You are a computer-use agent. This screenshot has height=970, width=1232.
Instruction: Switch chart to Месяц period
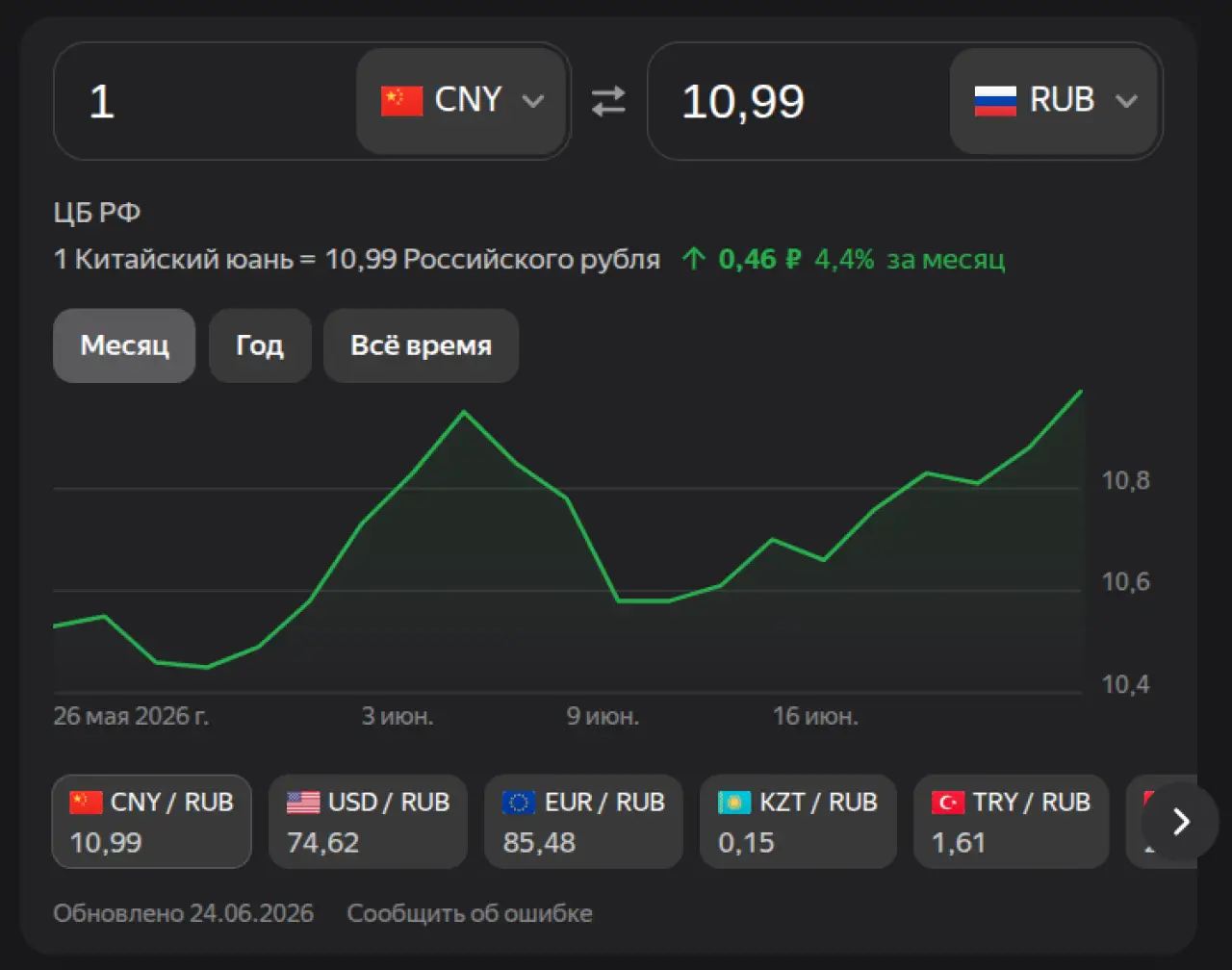pos(124,345)
